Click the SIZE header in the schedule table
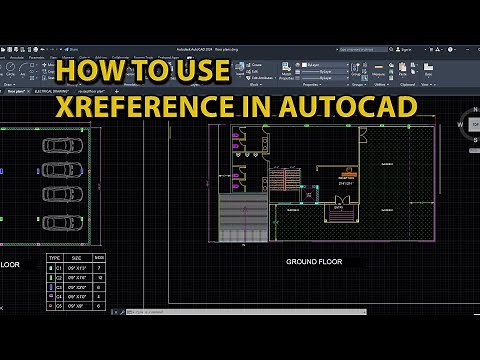The height and width of the screenshot is (360, 480). 76,258
